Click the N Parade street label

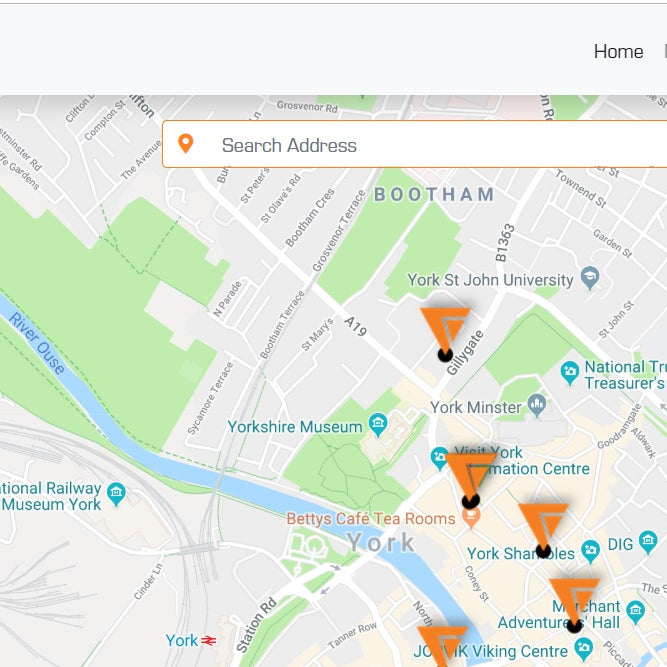click(x=228, y=299)
